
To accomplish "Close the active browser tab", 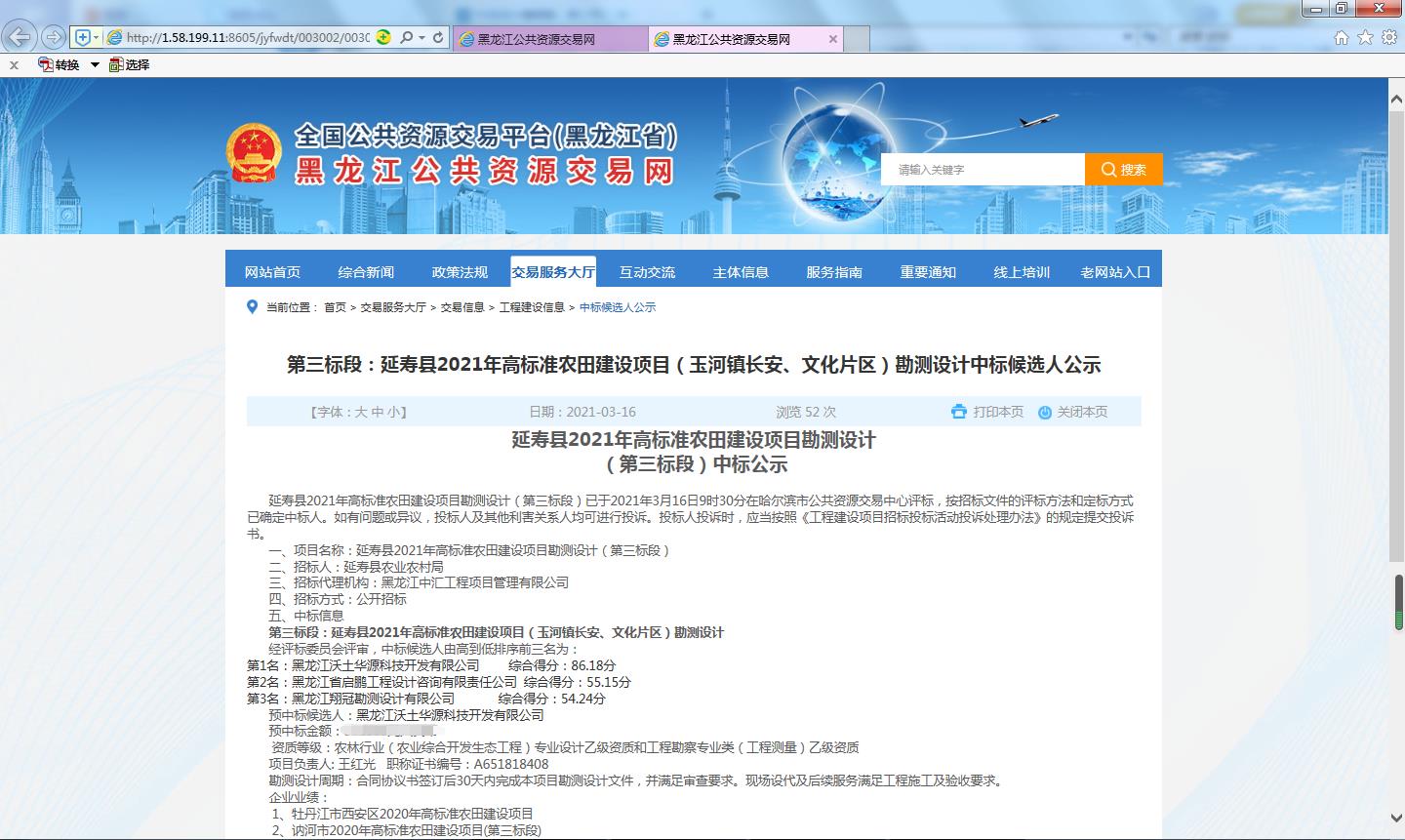I will click(832, 40).
